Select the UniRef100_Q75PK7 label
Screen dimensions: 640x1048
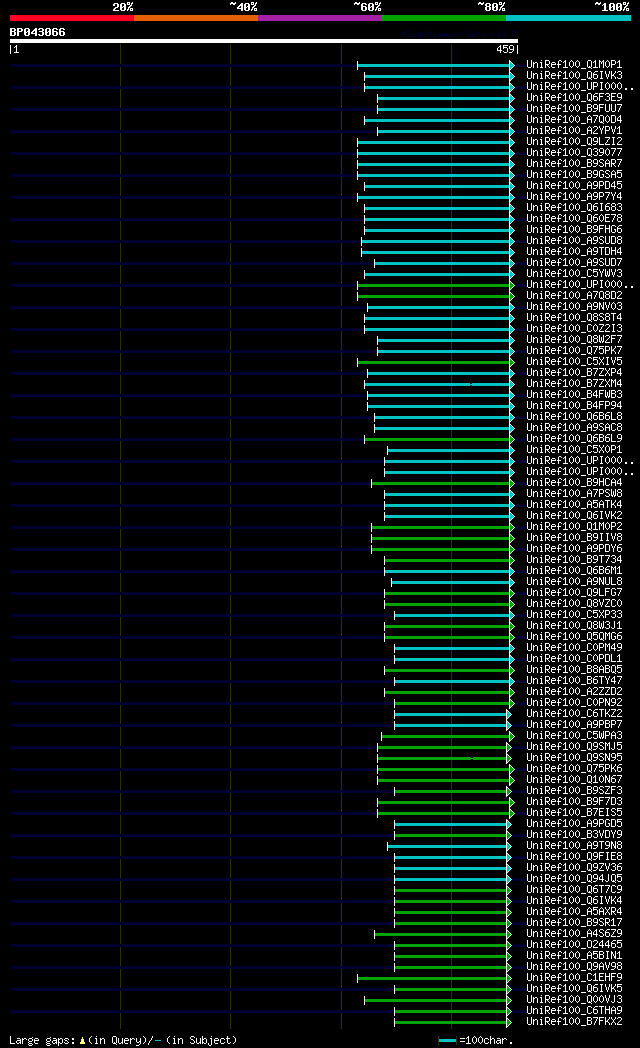574,350
